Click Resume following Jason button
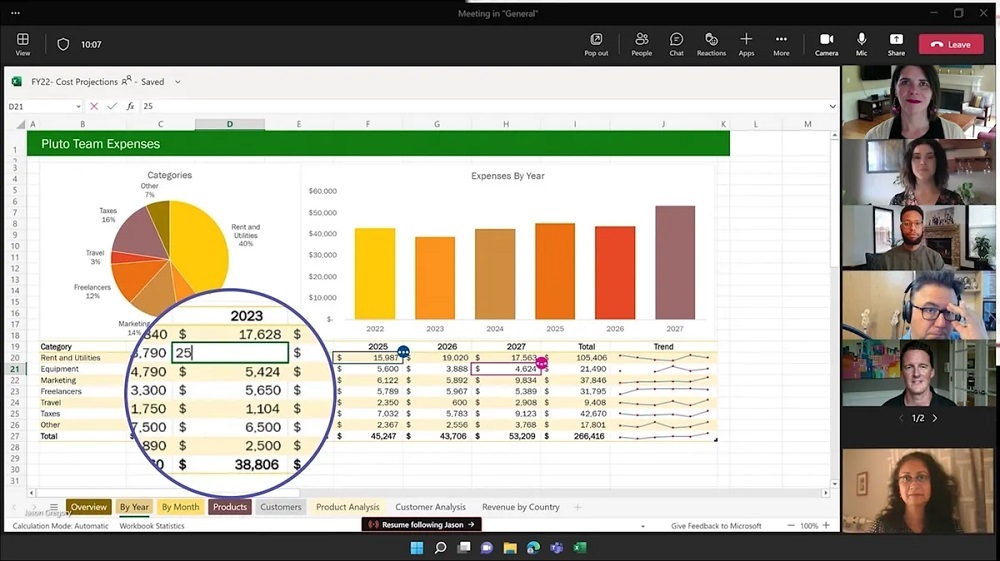1000x561 pixels. tap(421, 524)
